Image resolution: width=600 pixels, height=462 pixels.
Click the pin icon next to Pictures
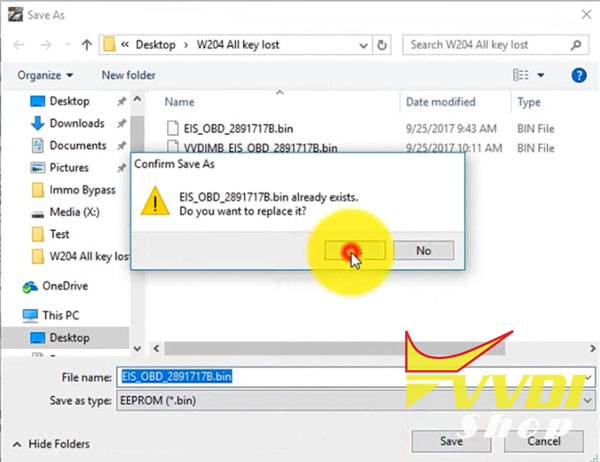coord(121,168)
